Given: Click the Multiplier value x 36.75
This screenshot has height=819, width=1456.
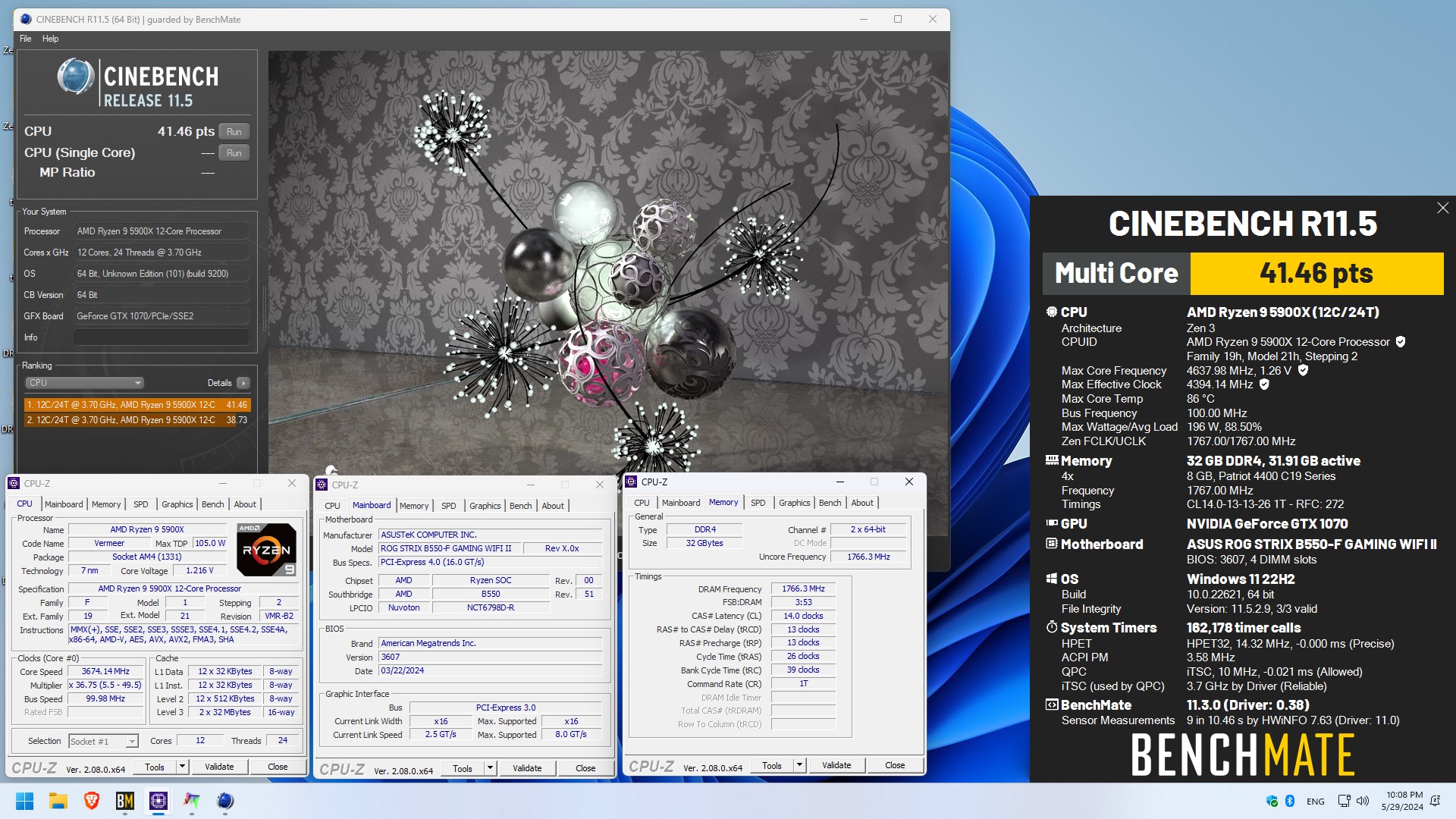Looking at the screenshot, I should 105,685.
